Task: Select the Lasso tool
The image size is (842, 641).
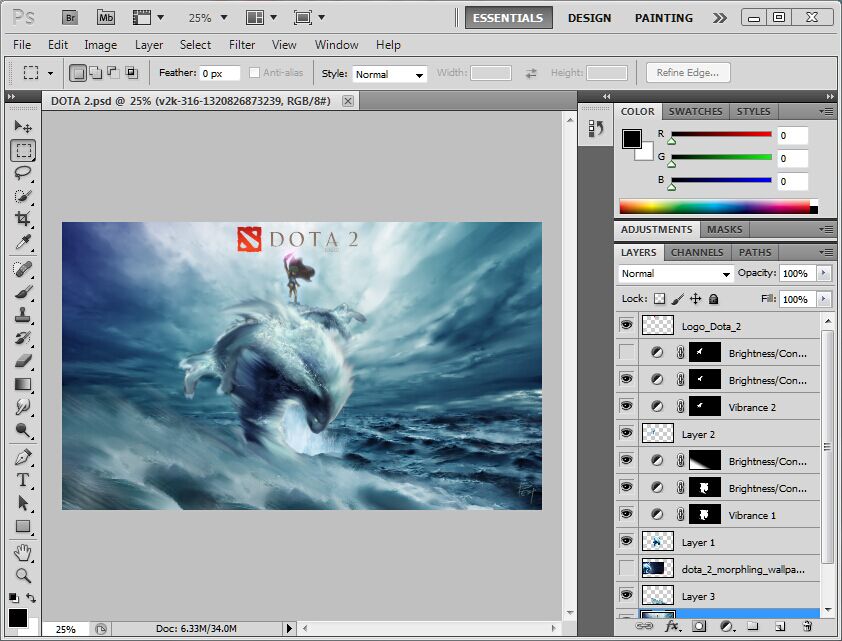Action: pos(23,173)
